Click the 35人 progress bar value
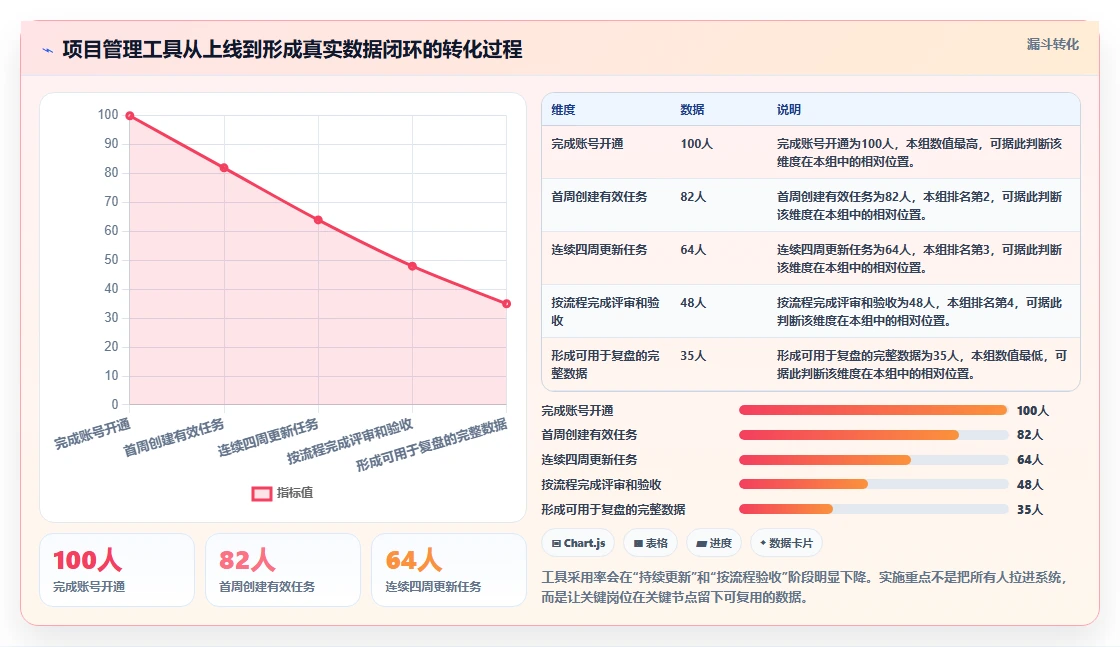The height and width of the screenshot is (647, 1120). (x=1029, y=510)
